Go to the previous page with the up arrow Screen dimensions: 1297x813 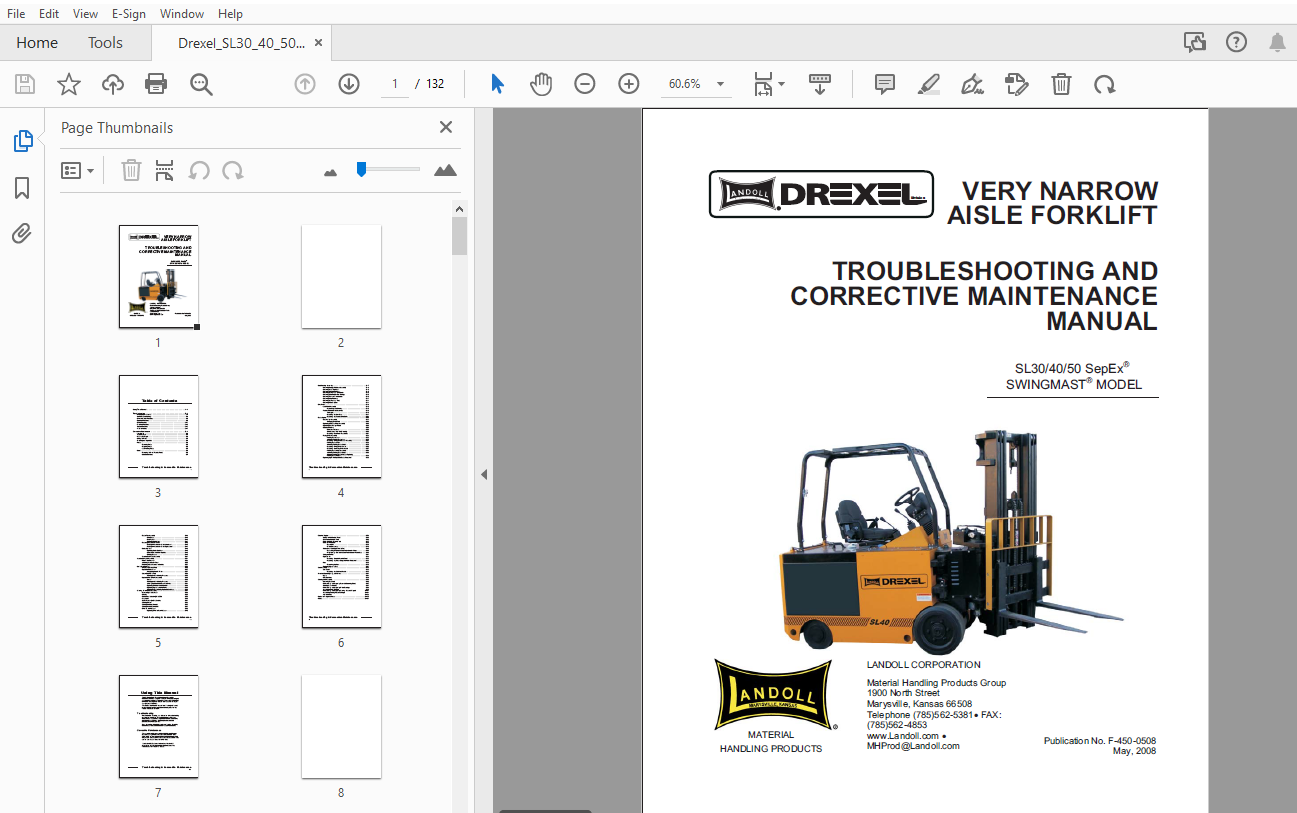tap(305, 84)
